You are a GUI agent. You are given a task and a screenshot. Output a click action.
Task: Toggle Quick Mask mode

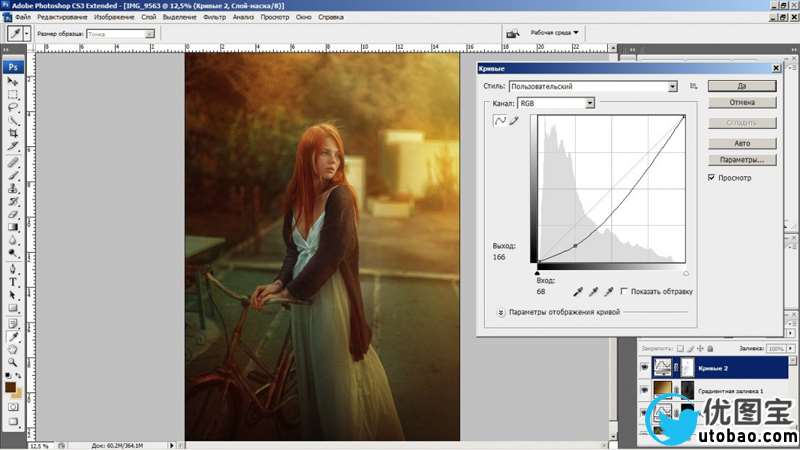[13, 407]
